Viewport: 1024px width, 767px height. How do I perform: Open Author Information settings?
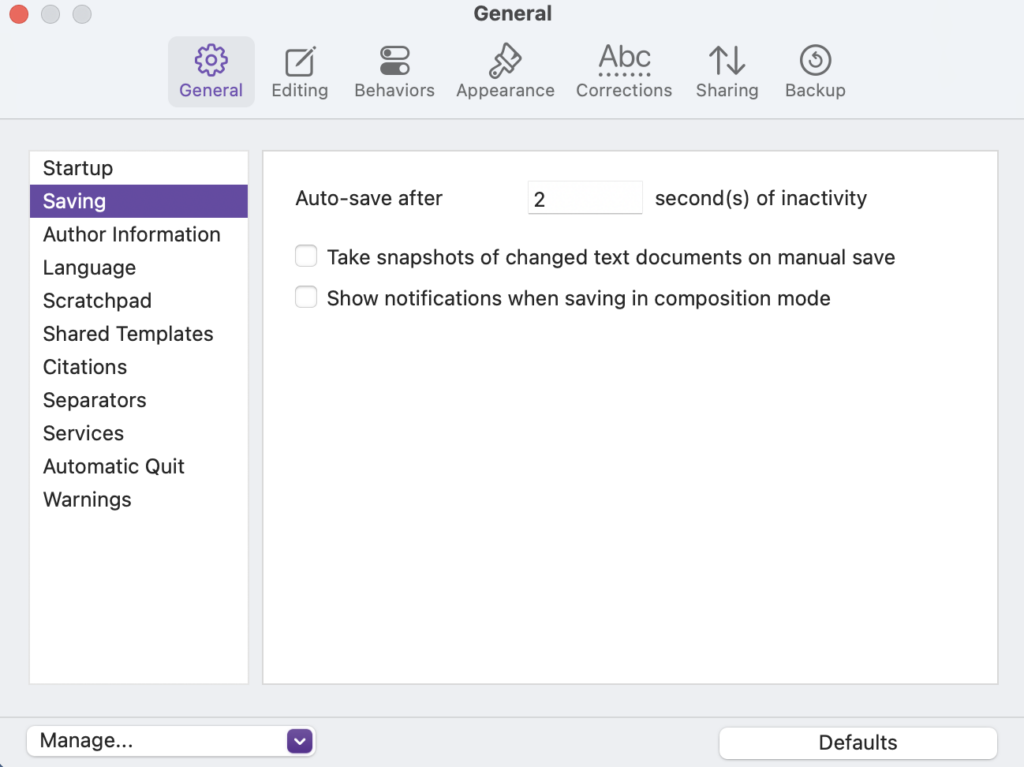point(138,235)
